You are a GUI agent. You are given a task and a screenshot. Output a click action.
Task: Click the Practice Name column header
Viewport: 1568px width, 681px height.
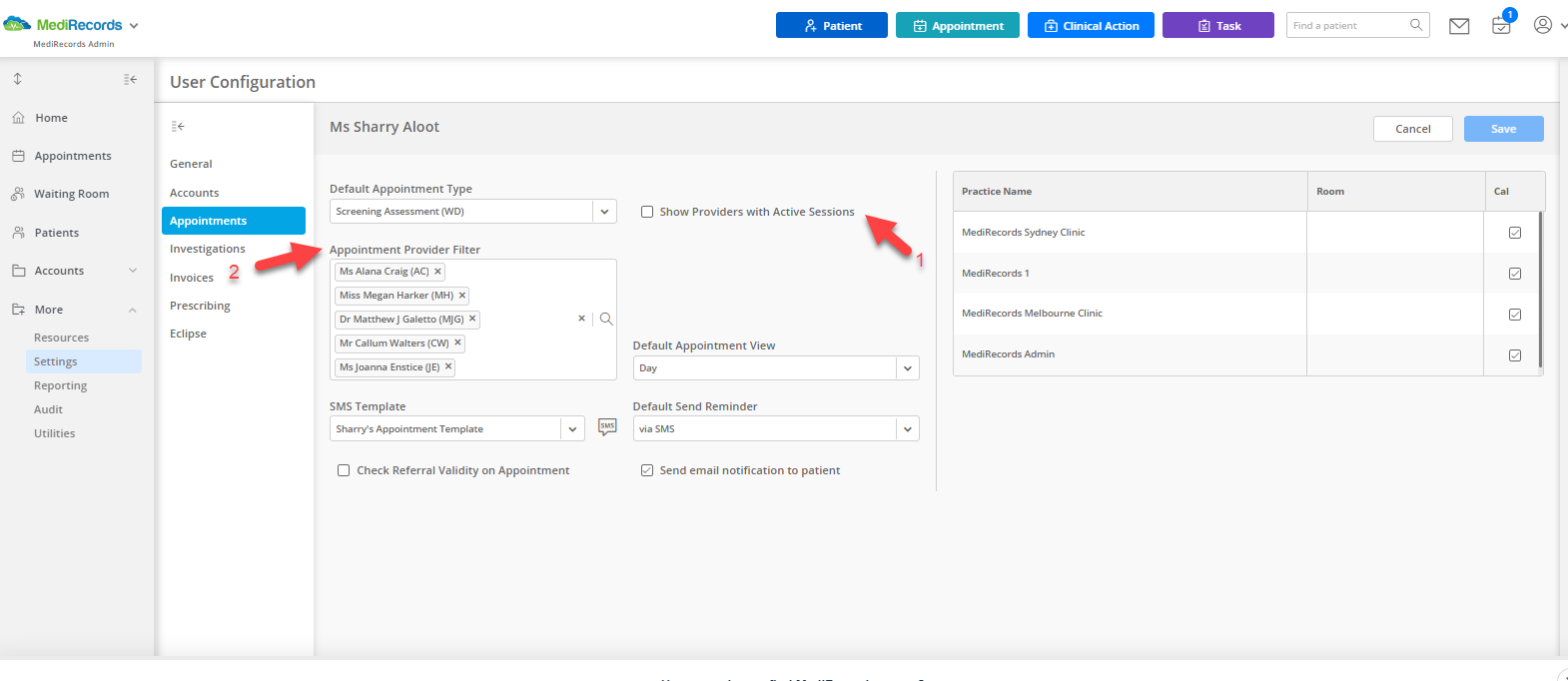click(1131, 191)
